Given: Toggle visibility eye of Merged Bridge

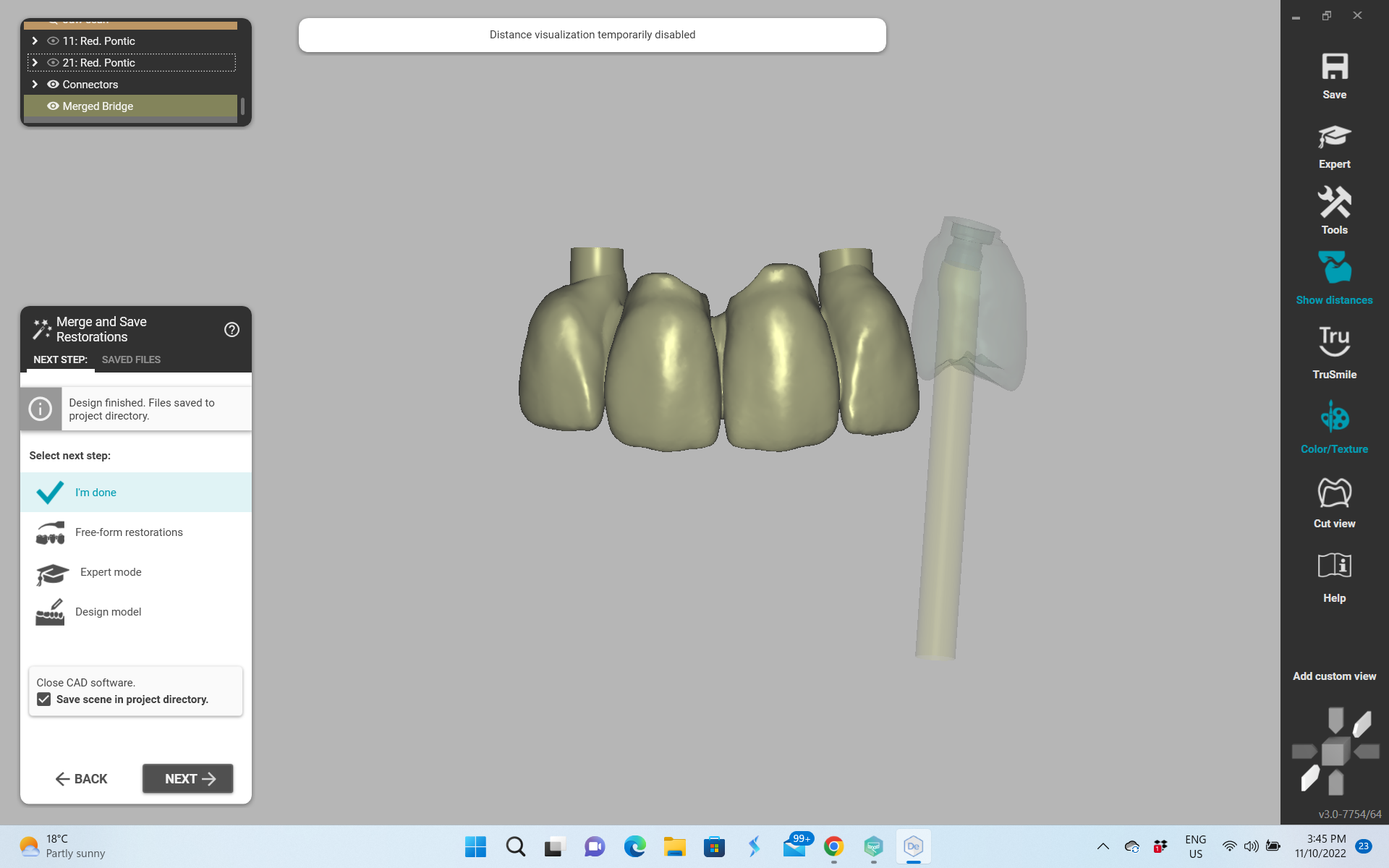Looking at the screenshot, I should [x=53, y=106].
